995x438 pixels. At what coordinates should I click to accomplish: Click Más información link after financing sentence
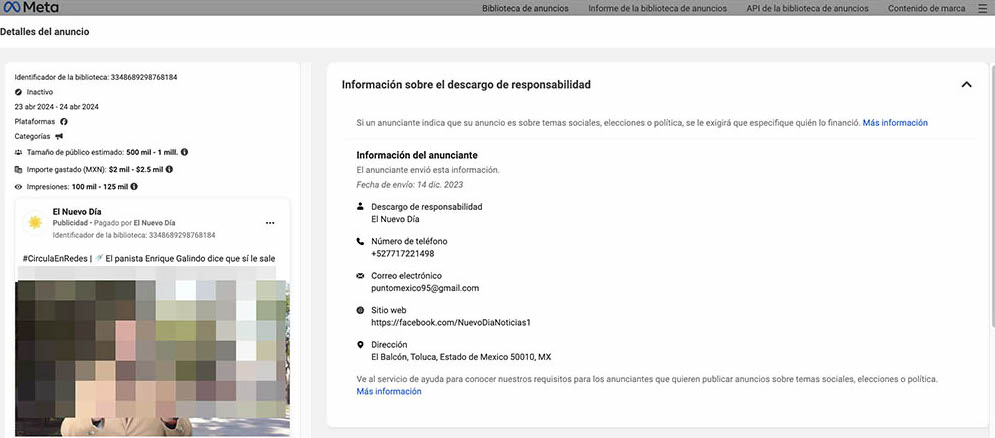(895, 123)
